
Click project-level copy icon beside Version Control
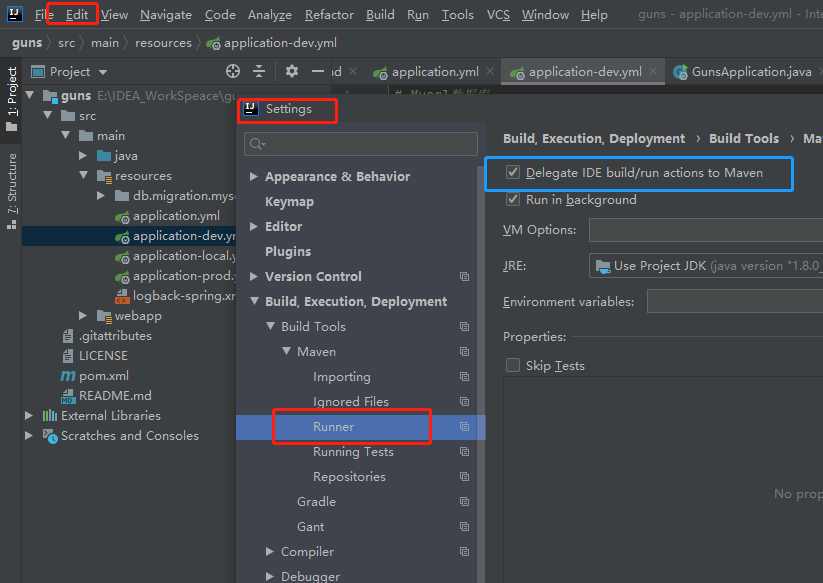[464, 277]
